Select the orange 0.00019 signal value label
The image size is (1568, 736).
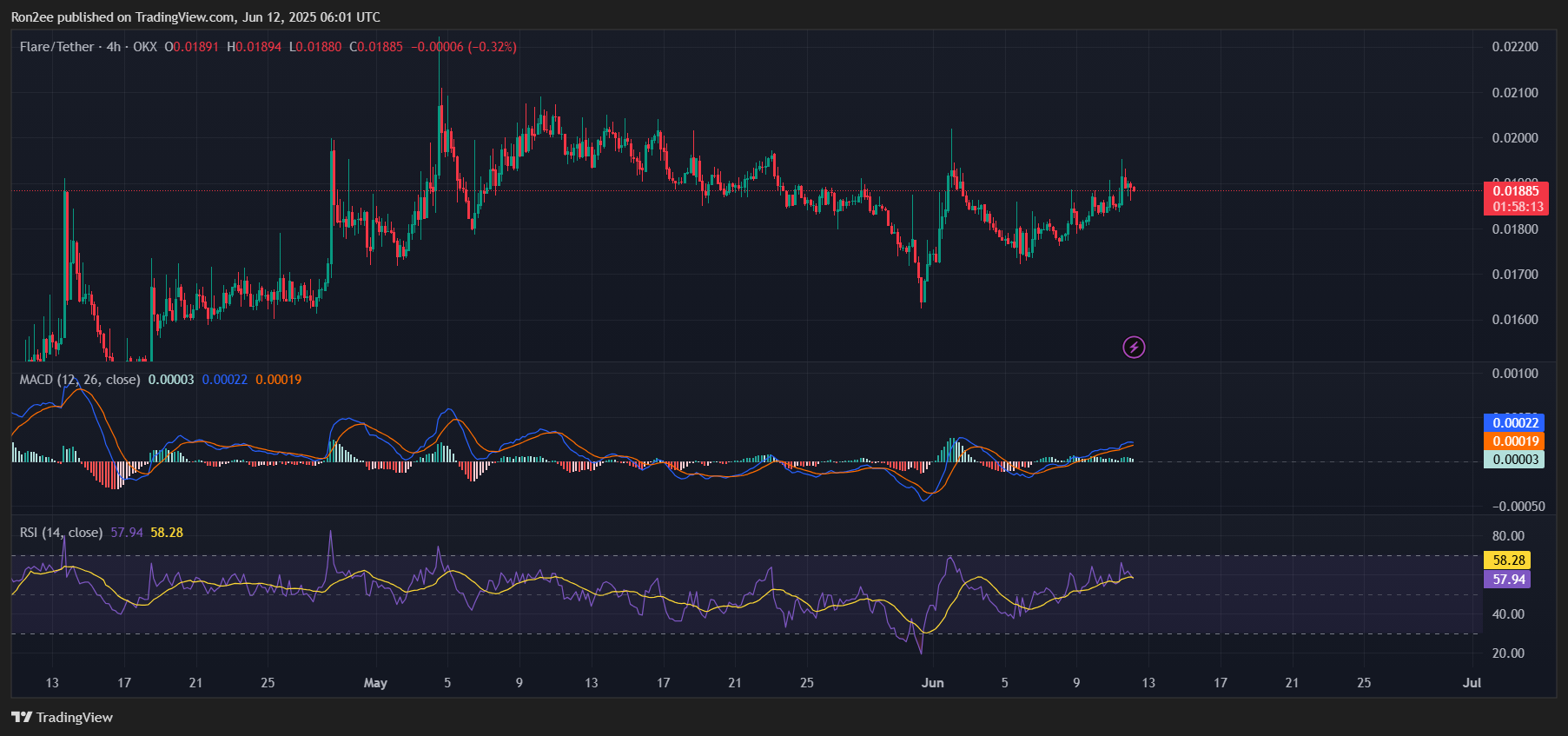click(x=1515, y=441)
